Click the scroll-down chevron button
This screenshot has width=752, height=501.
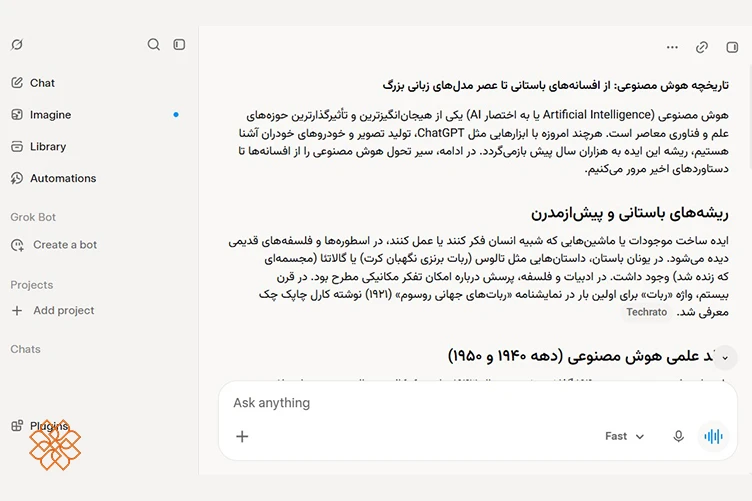pyautogui.click(x=725, y=358)
